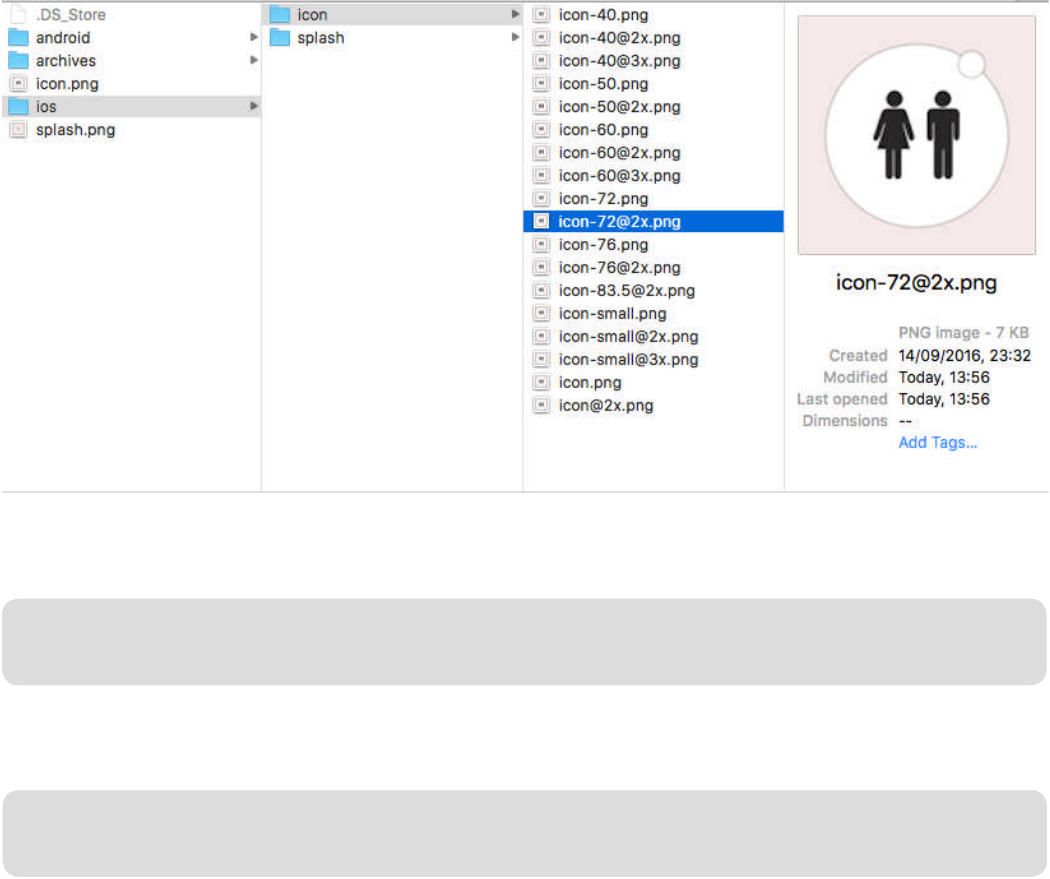Click file icon beside icon-50.png
Screen dimensions: 1050x879
(541, 84)
